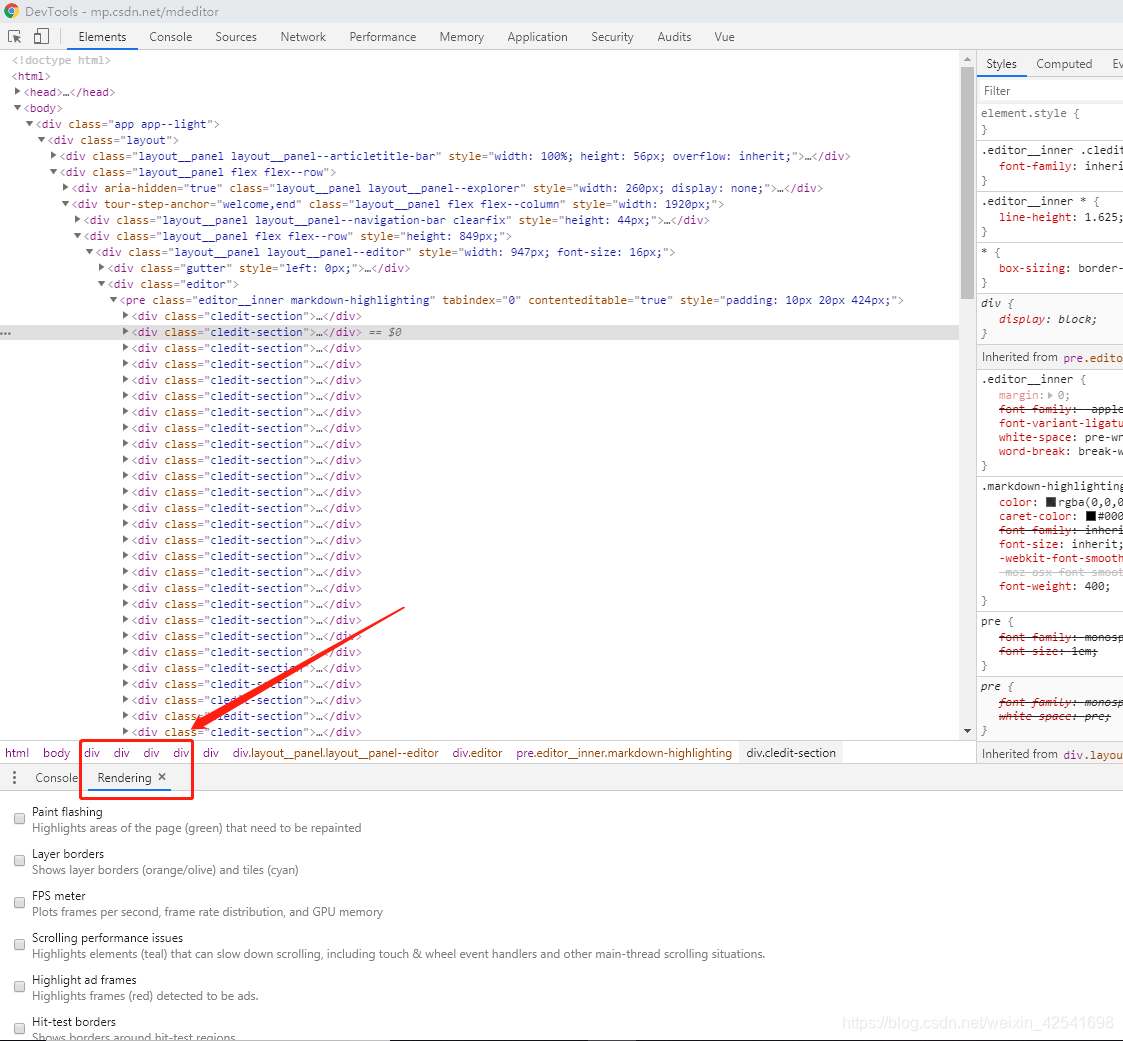Open the Audits tab
This screenshot has width=1123, height=1041.
[674, 37]
